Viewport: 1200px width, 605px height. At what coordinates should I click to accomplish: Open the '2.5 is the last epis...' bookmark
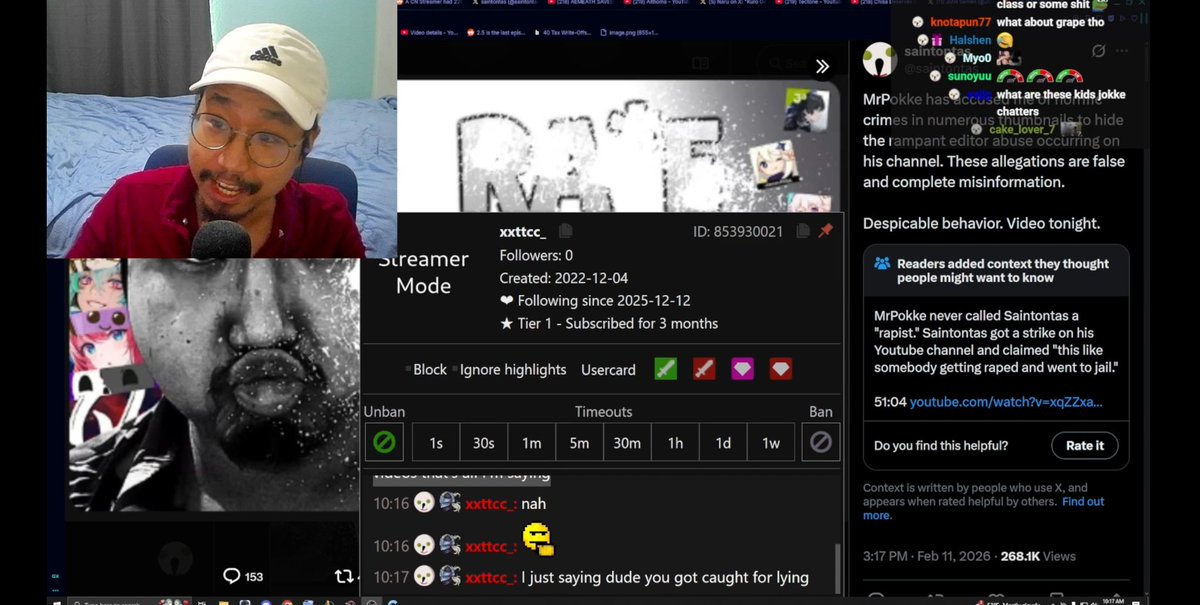[x=496, y=32]
